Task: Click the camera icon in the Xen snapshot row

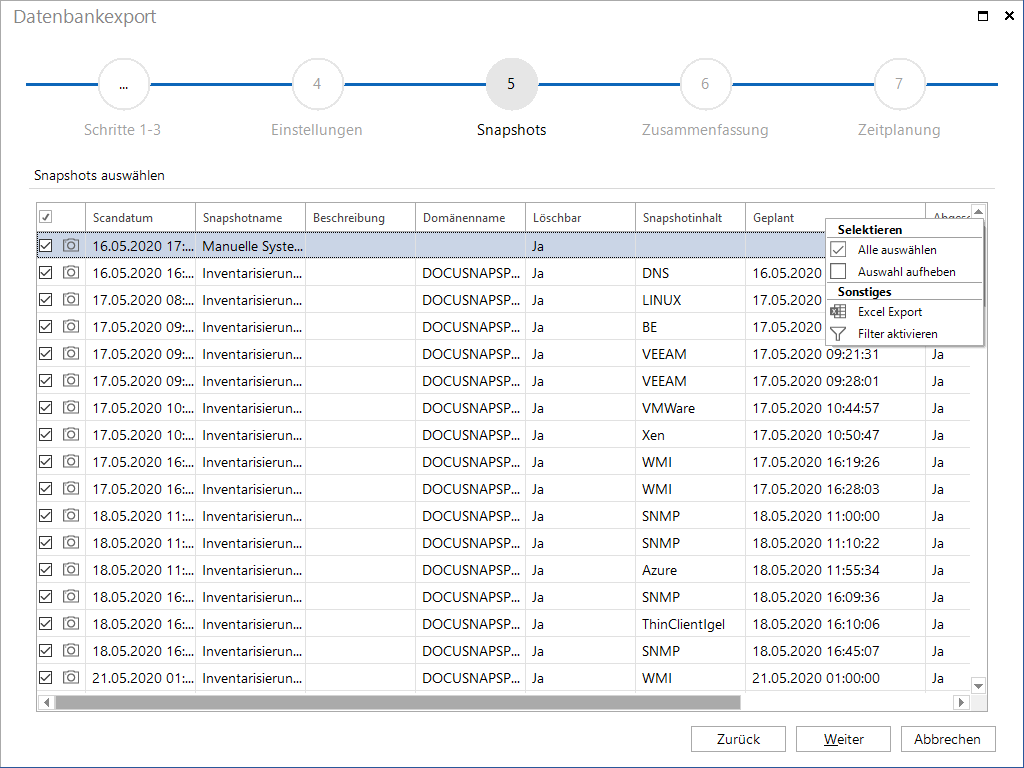Action: (71, 434)
